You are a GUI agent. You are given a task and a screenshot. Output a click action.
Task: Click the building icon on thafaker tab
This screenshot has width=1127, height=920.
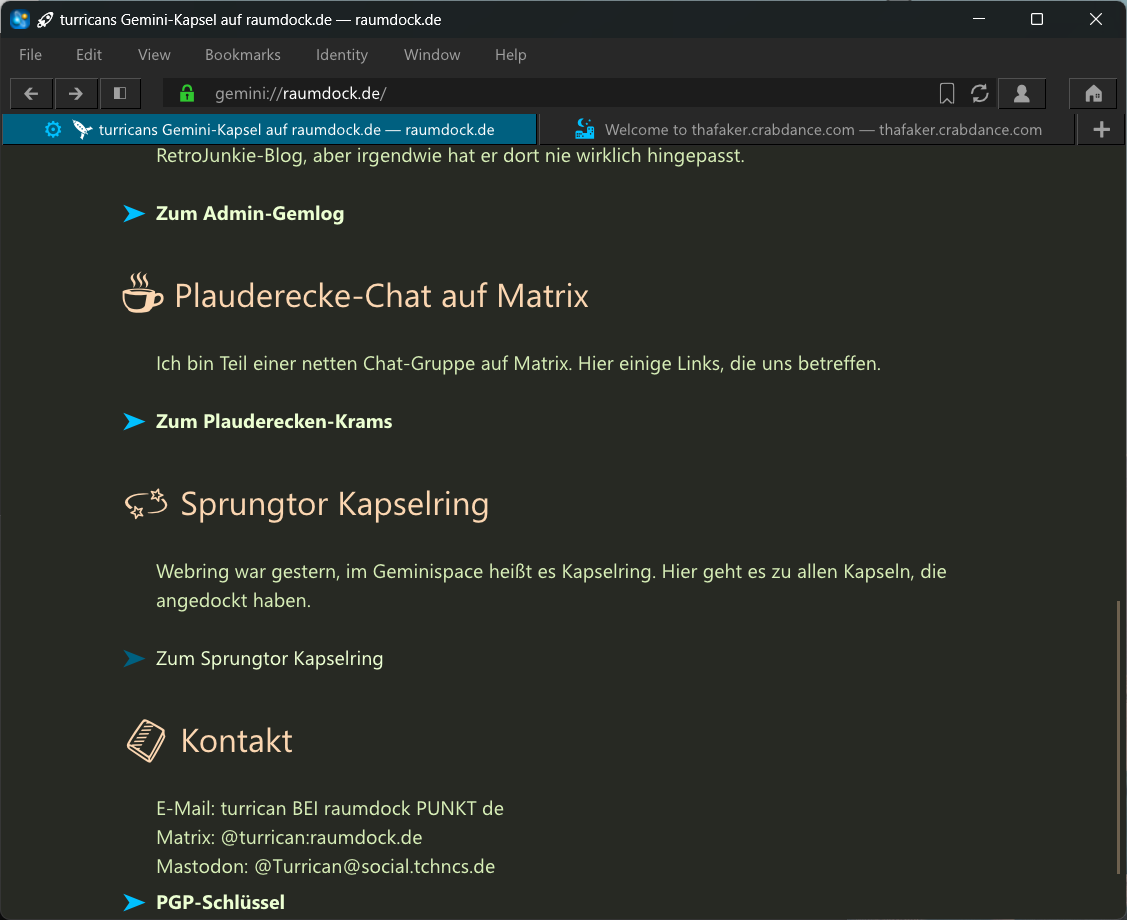coord(584,129)
